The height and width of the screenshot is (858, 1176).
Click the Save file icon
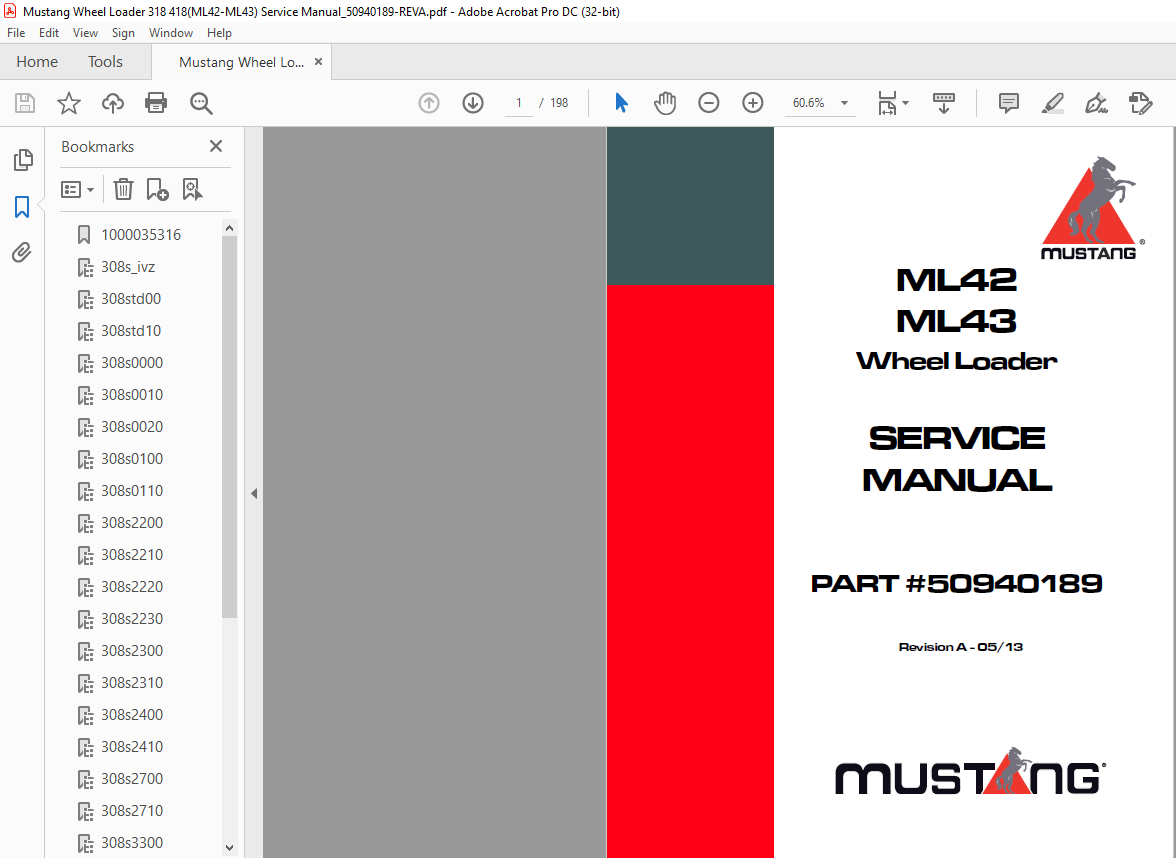coord(25,103)
